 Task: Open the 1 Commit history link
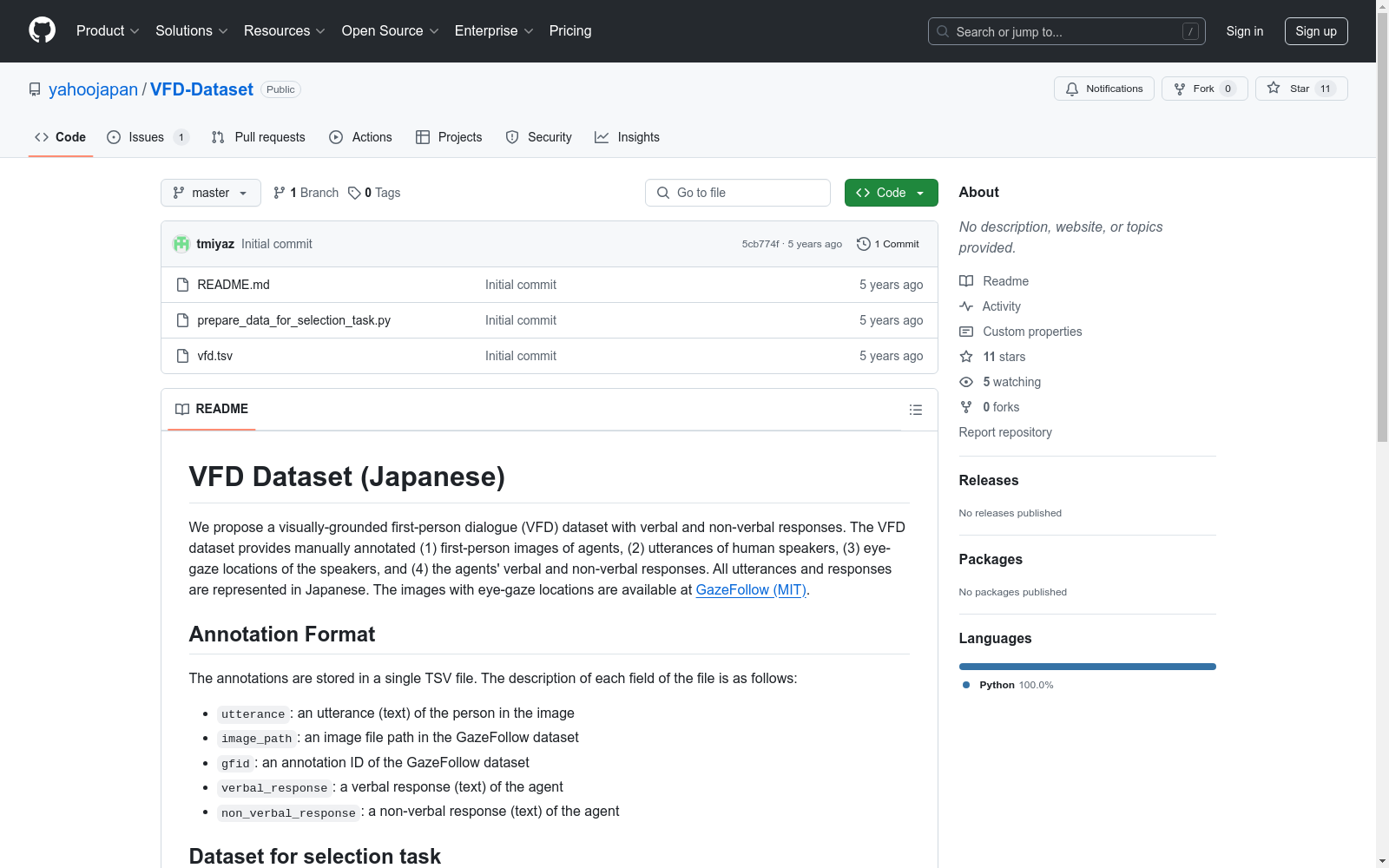coord(887,244)
